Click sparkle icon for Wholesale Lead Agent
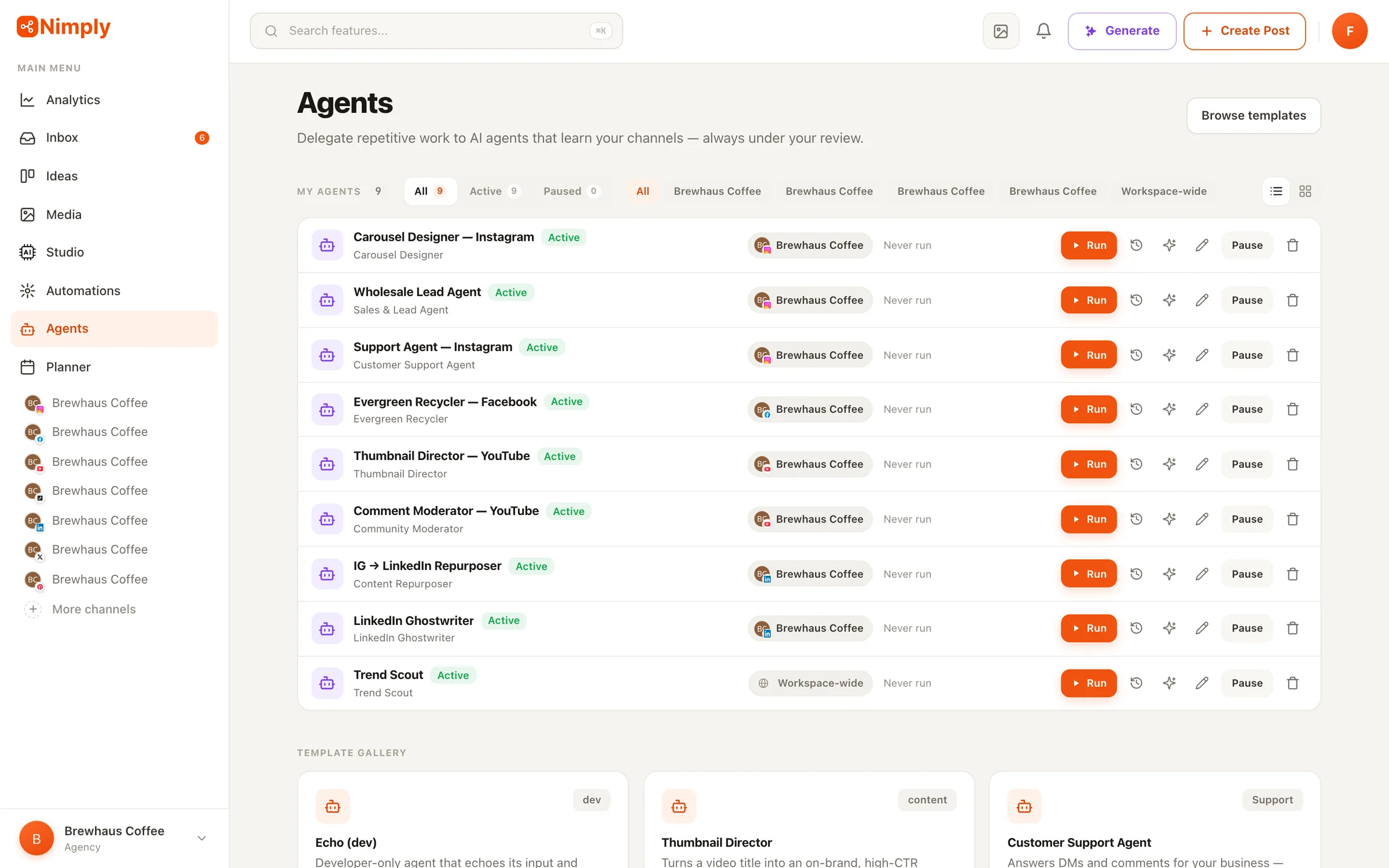The height and width of the screenshot is (868, 1389). [x=1169, y=300]
